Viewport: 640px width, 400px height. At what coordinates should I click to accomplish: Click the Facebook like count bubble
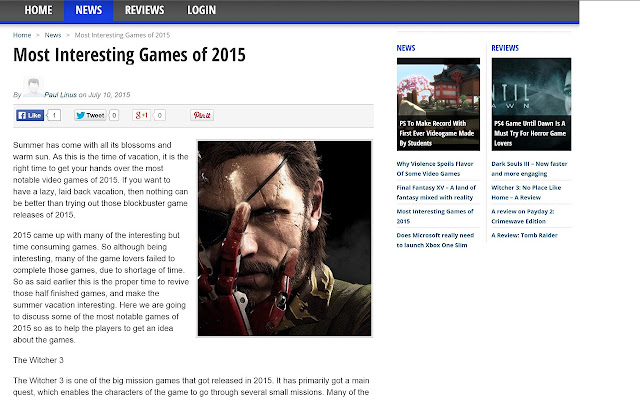54,115
